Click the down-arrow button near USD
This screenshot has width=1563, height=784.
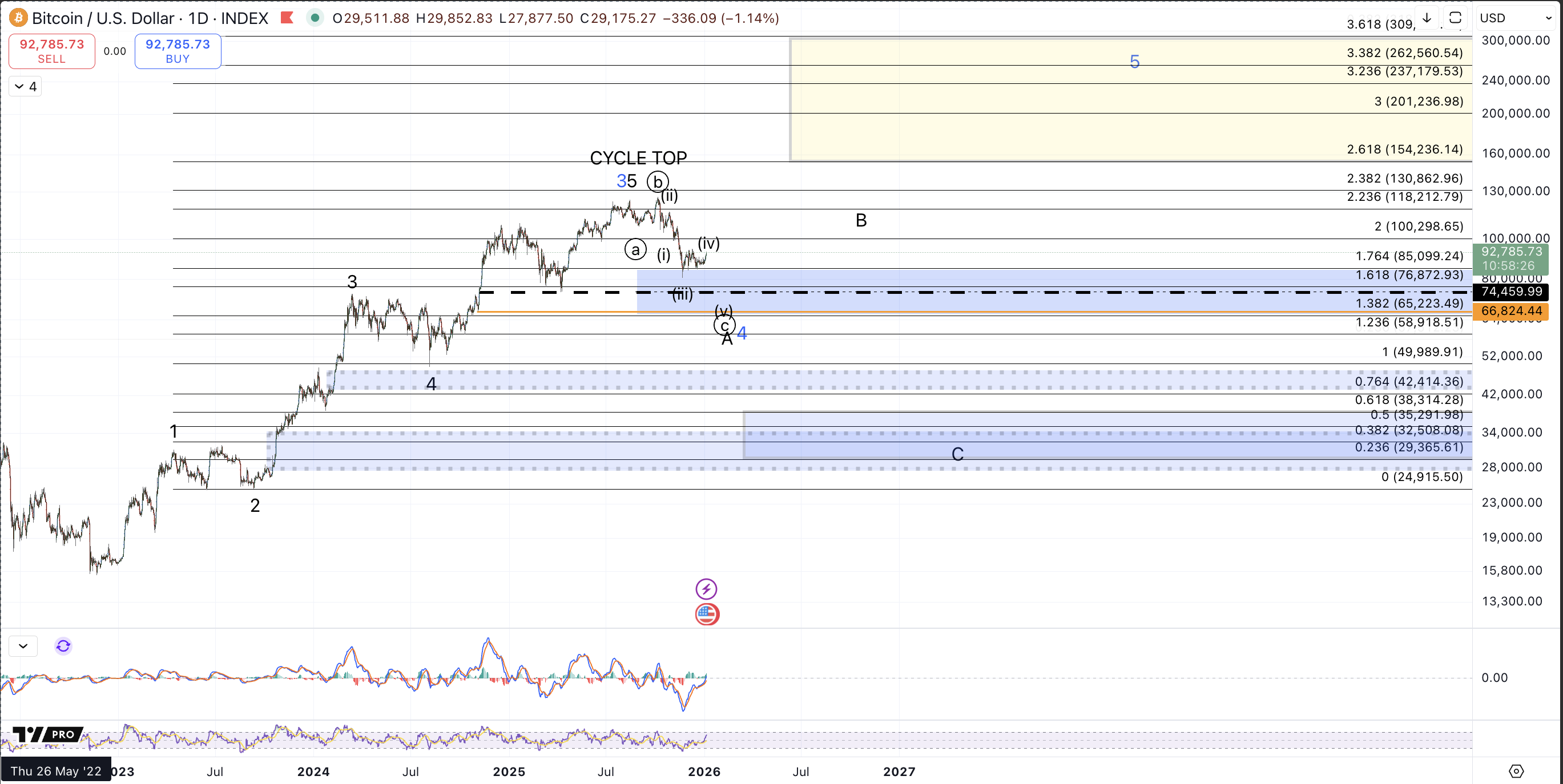click(x=1427, y=18)
